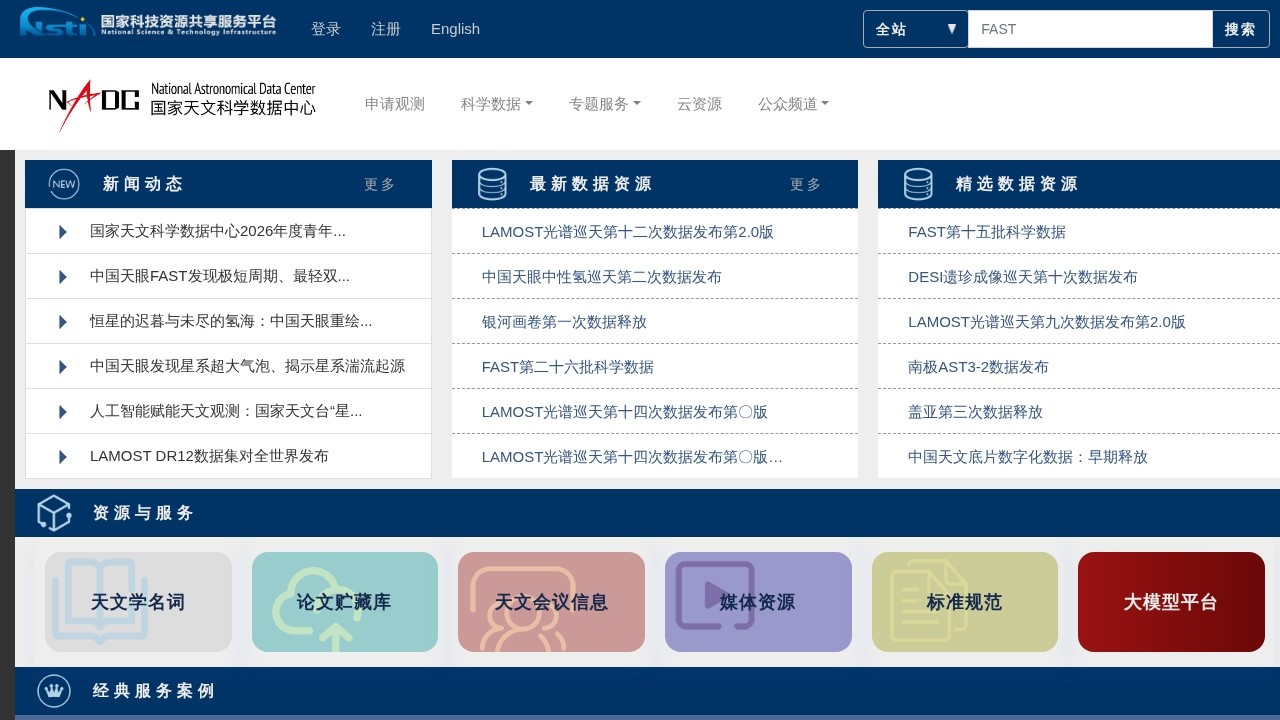Open FAST第十五批科学数据
This screenshot has width=1280, height=720.
[987, 232]
